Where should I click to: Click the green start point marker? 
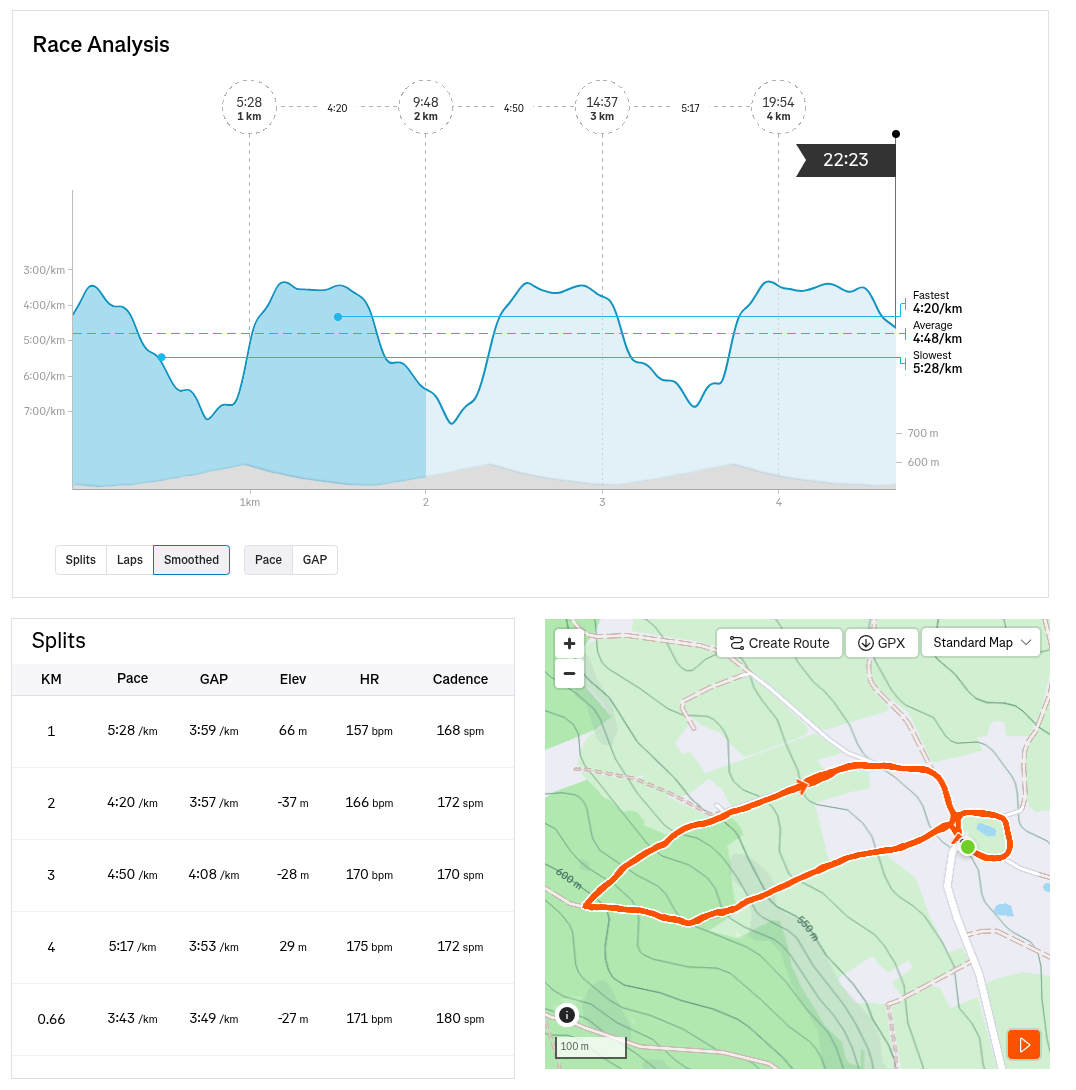967,847
